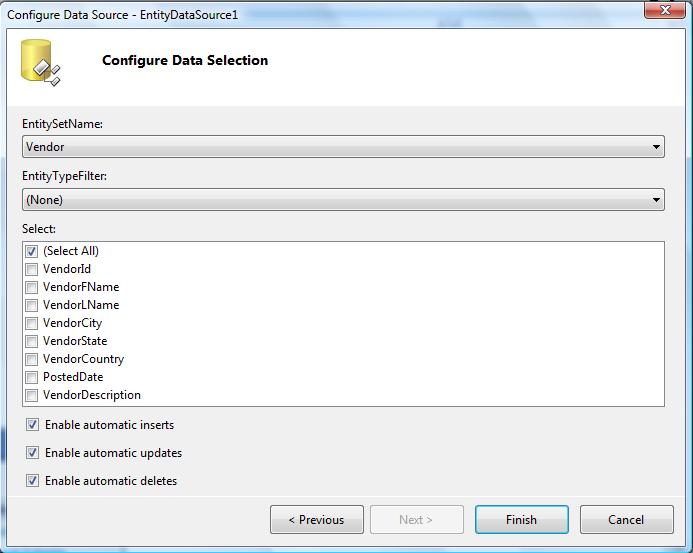Check the VendorCity field checkbox
The width and height of the screenshot is (693, 553).
coord(31,323)
